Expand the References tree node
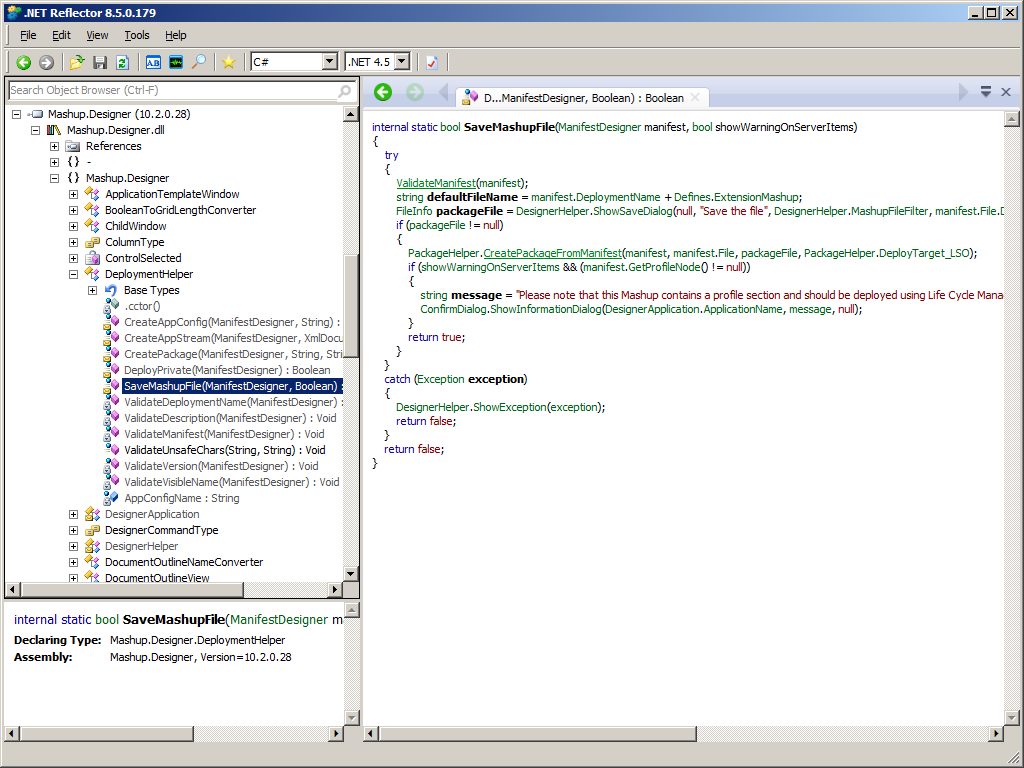The image size is (1024, 768). click(x=54, y=146)
